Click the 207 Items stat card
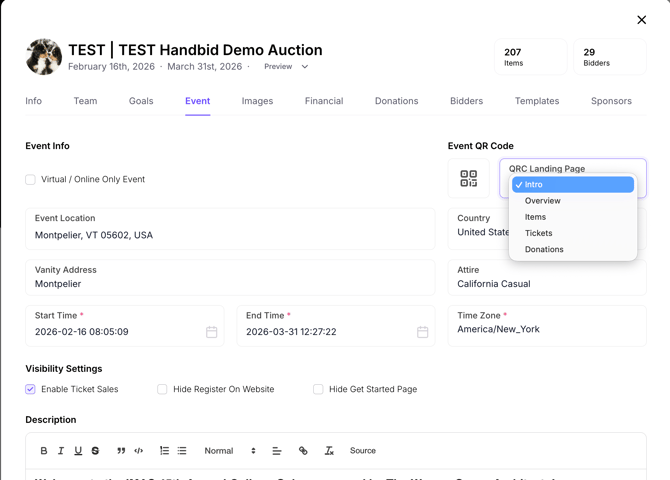This screenshot has width=670, height=480. 531,57
